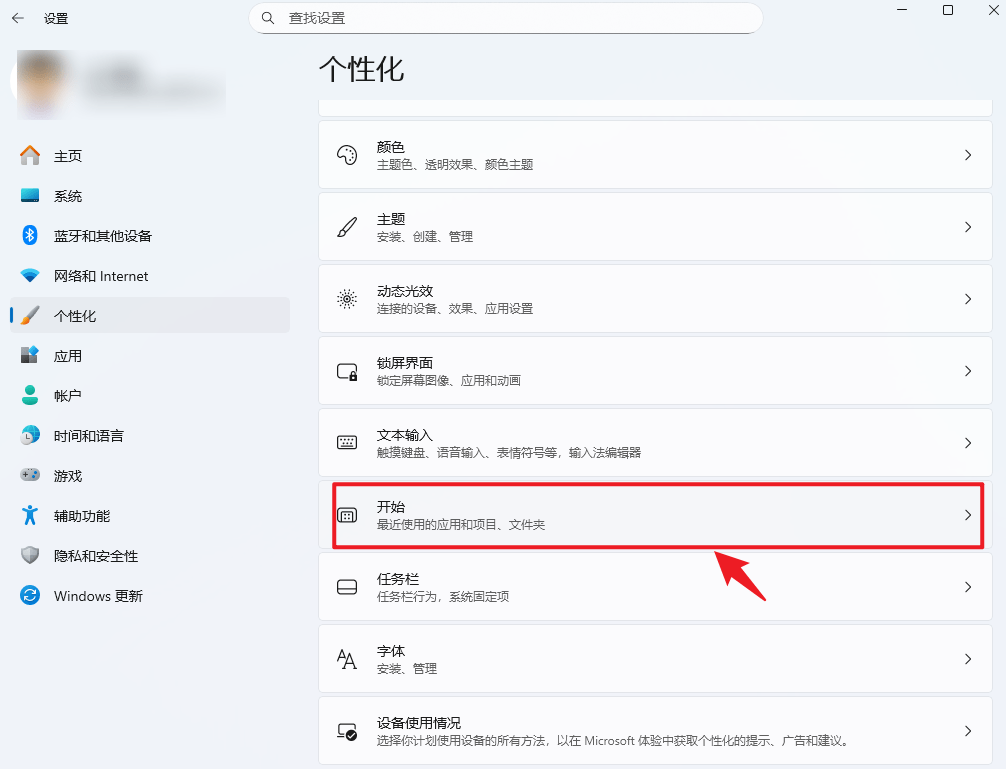Go to 网络和 Internet settings
The height and width of the screenshot is (769, 1006).
click(100, 276)
